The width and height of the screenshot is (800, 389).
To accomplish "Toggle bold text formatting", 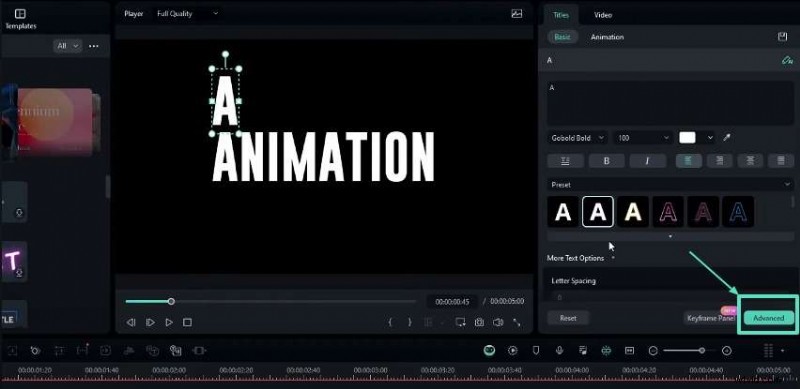I will (607, 161).
